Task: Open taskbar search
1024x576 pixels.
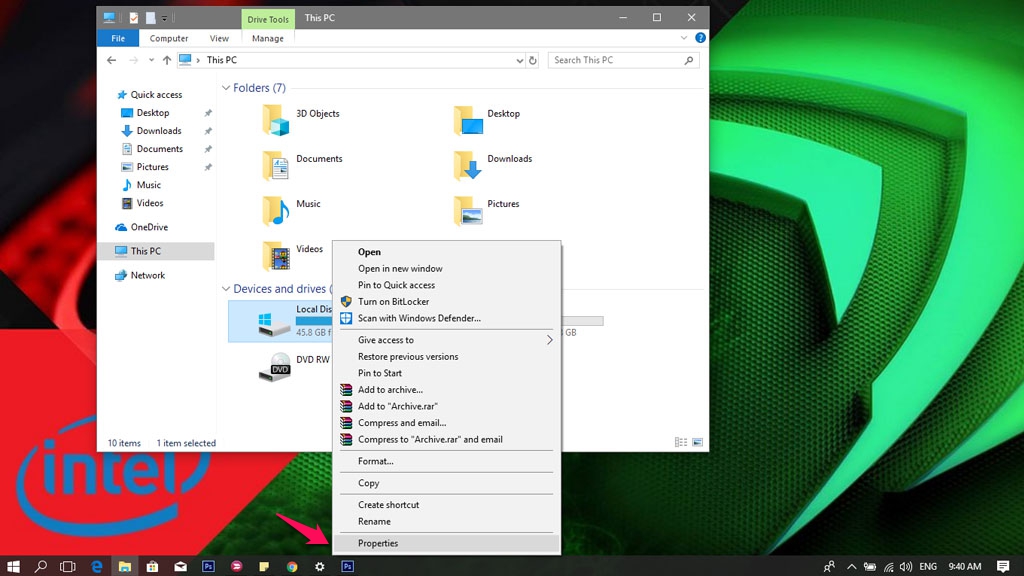Action: (x=40, y=566)
